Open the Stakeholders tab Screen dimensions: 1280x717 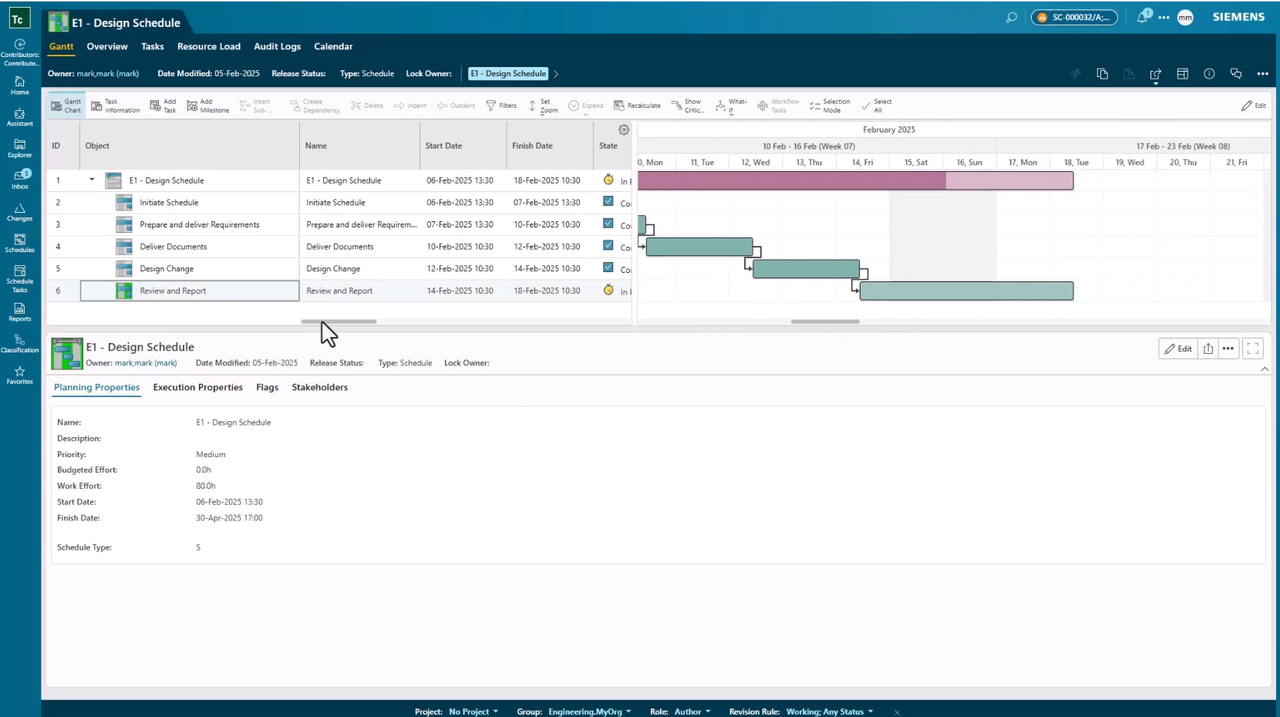tap(320, 387)
